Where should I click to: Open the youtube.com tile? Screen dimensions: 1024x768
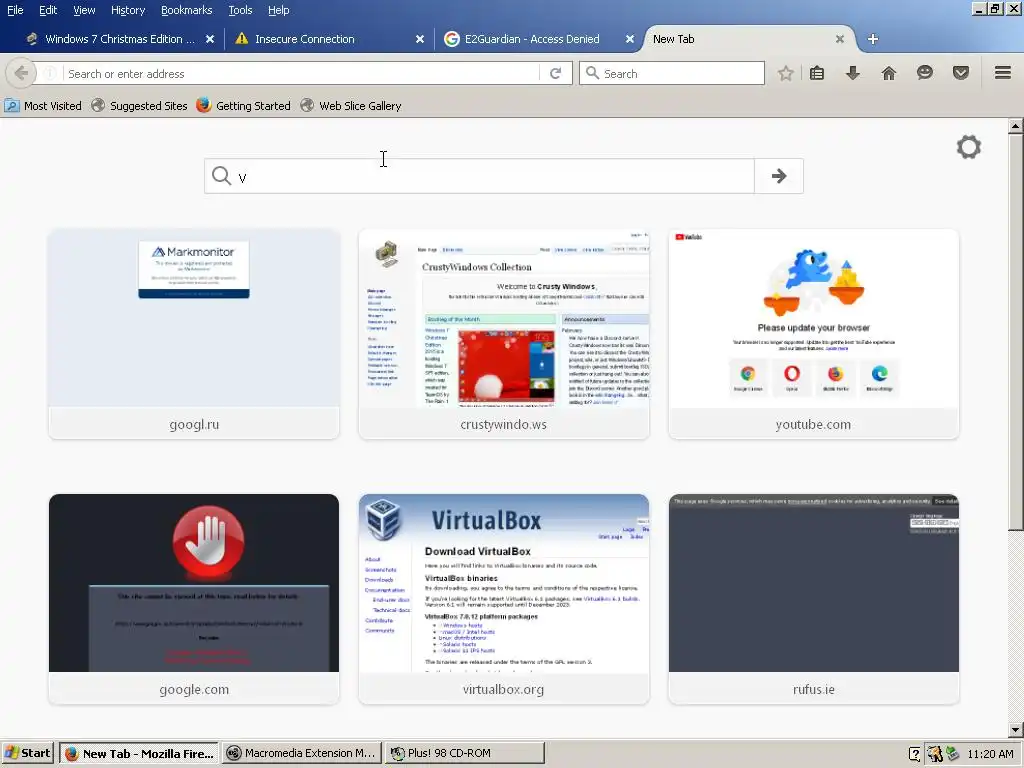[814, 334]
